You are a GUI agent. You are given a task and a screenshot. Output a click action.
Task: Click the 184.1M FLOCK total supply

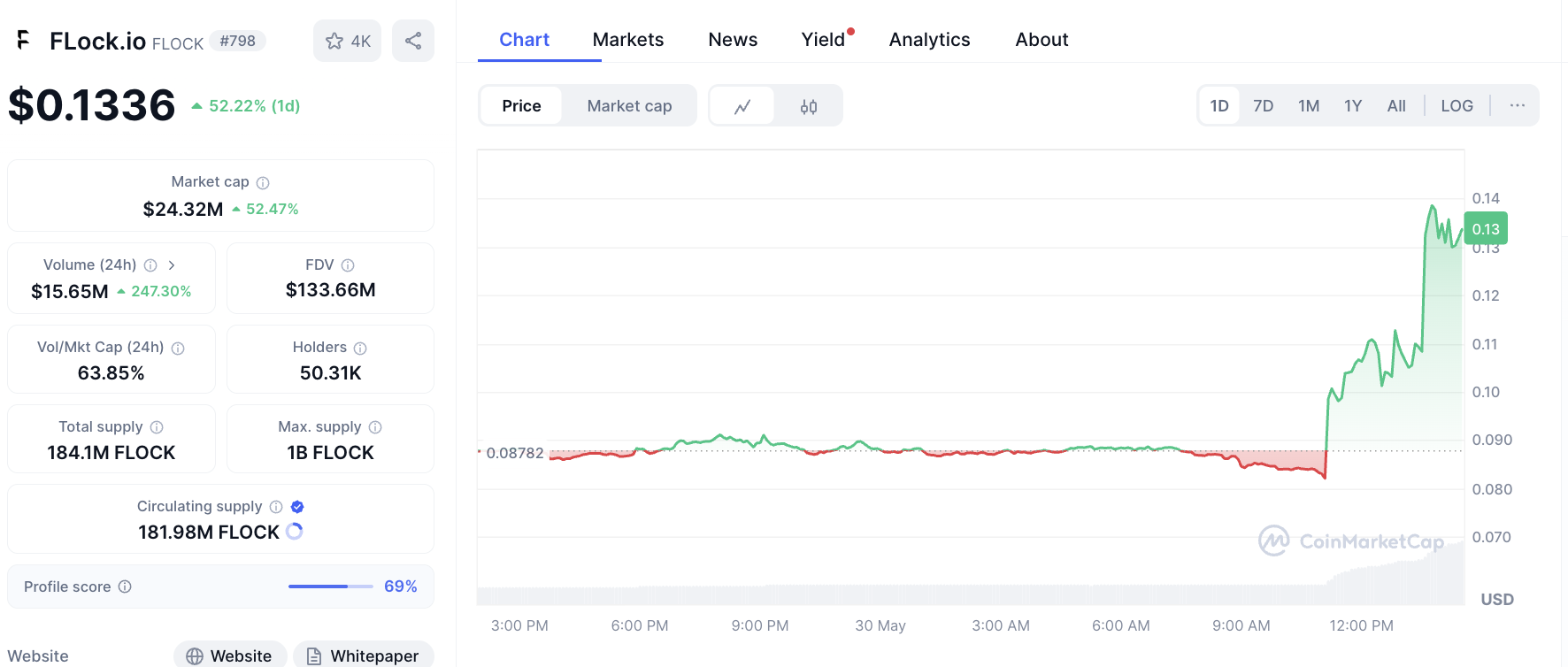point(111,453)
